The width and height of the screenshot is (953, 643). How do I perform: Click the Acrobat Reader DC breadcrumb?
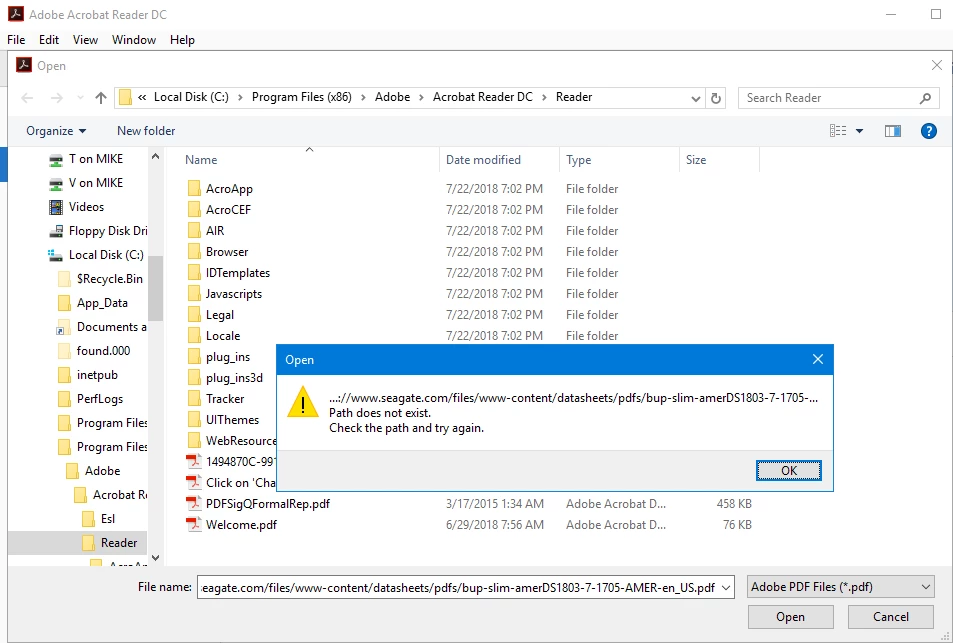point(483,97)
